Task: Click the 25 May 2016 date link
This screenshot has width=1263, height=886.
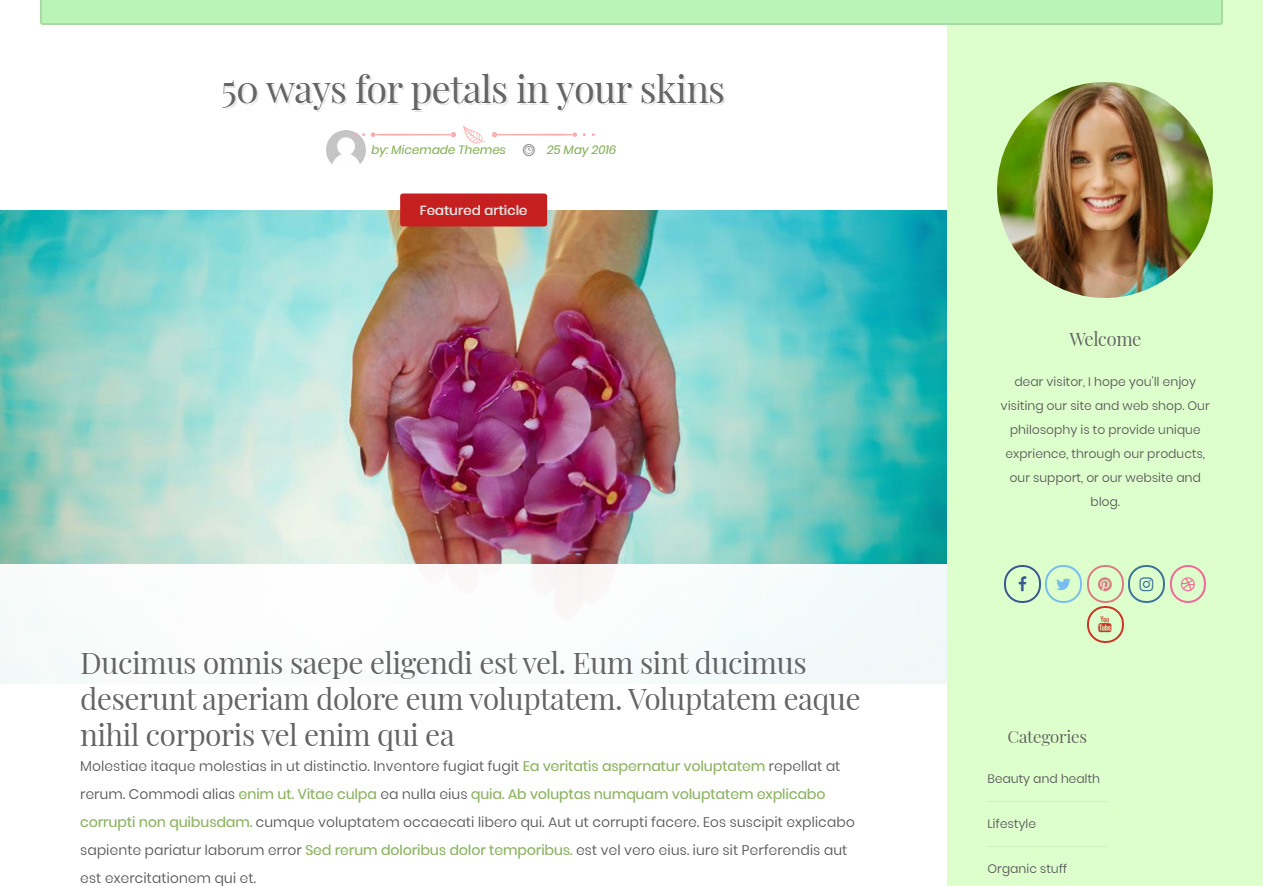Action: 581,150
